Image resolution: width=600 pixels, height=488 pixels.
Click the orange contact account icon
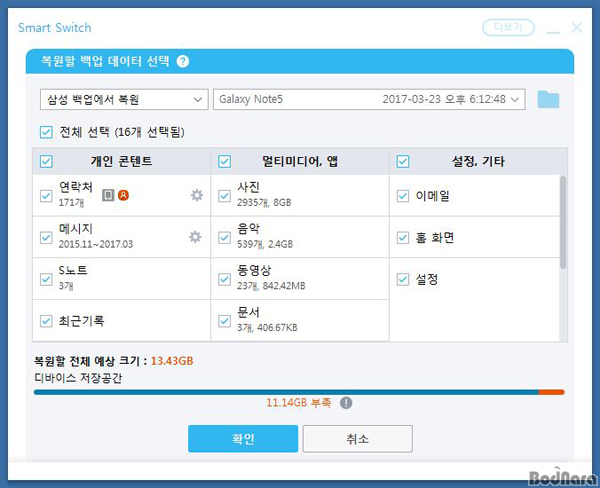(x=123, y=195)
